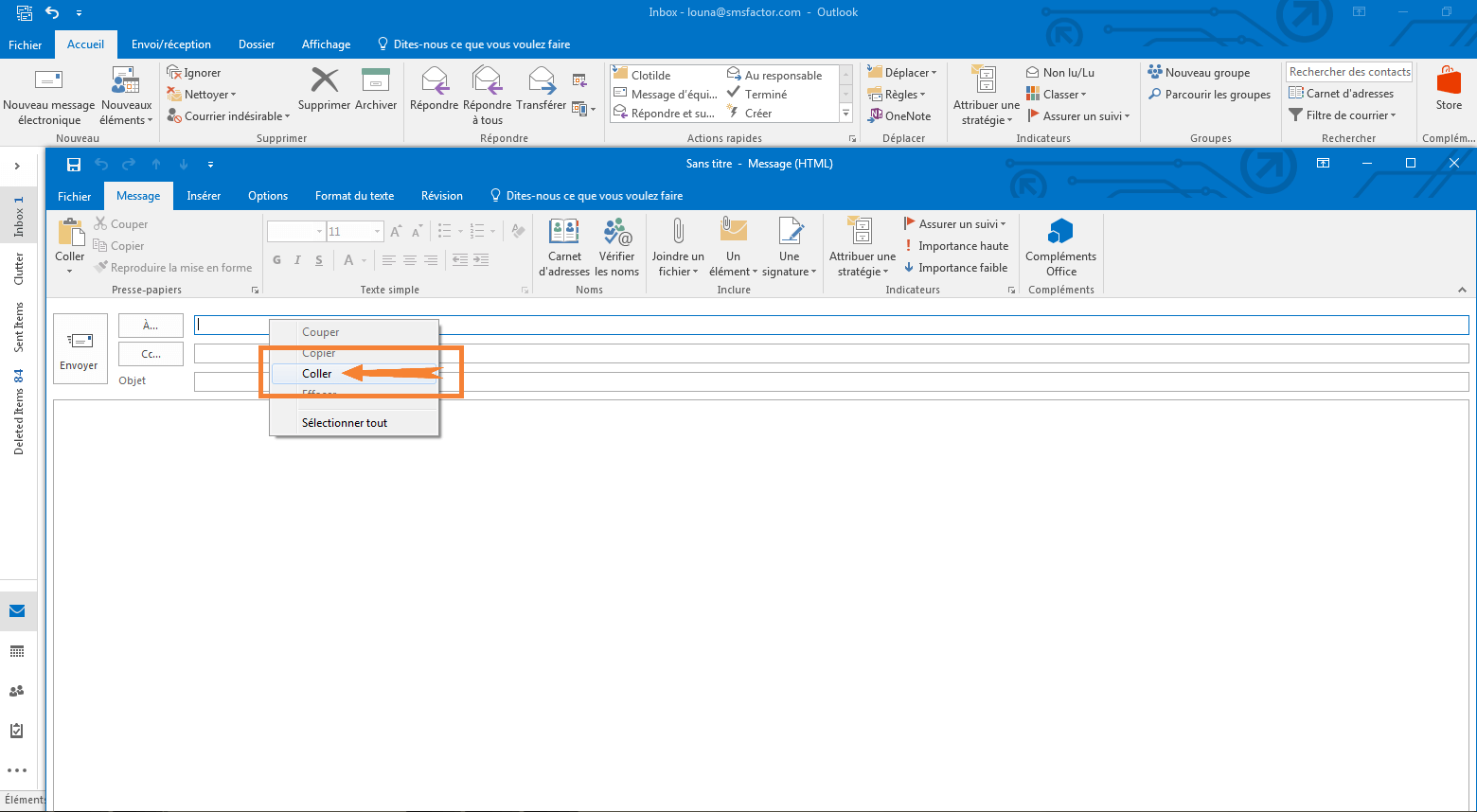Click the À... recipients button

pos(151,325)
